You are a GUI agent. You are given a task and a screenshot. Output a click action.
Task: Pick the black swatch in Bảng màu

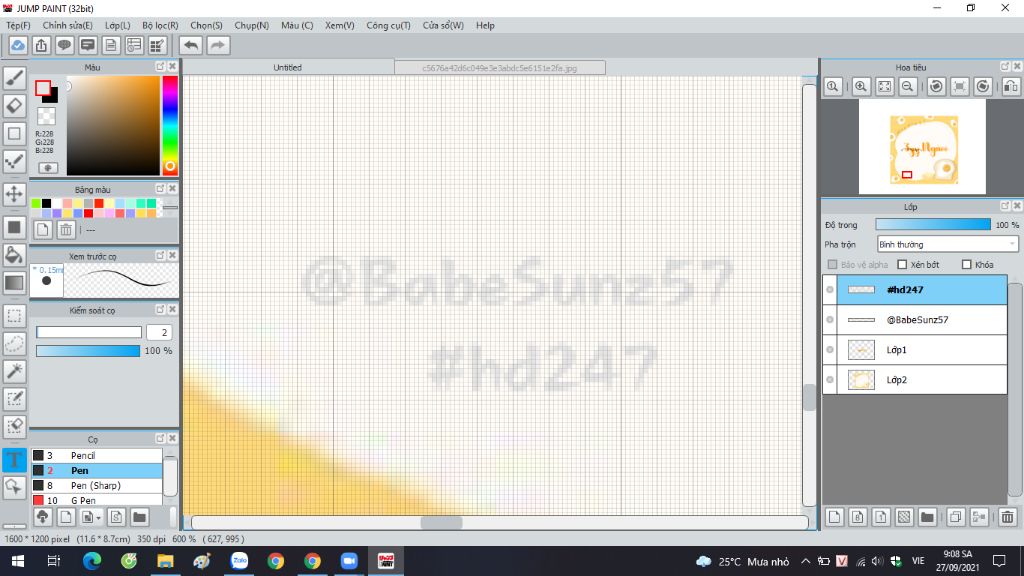coord(46,204)
